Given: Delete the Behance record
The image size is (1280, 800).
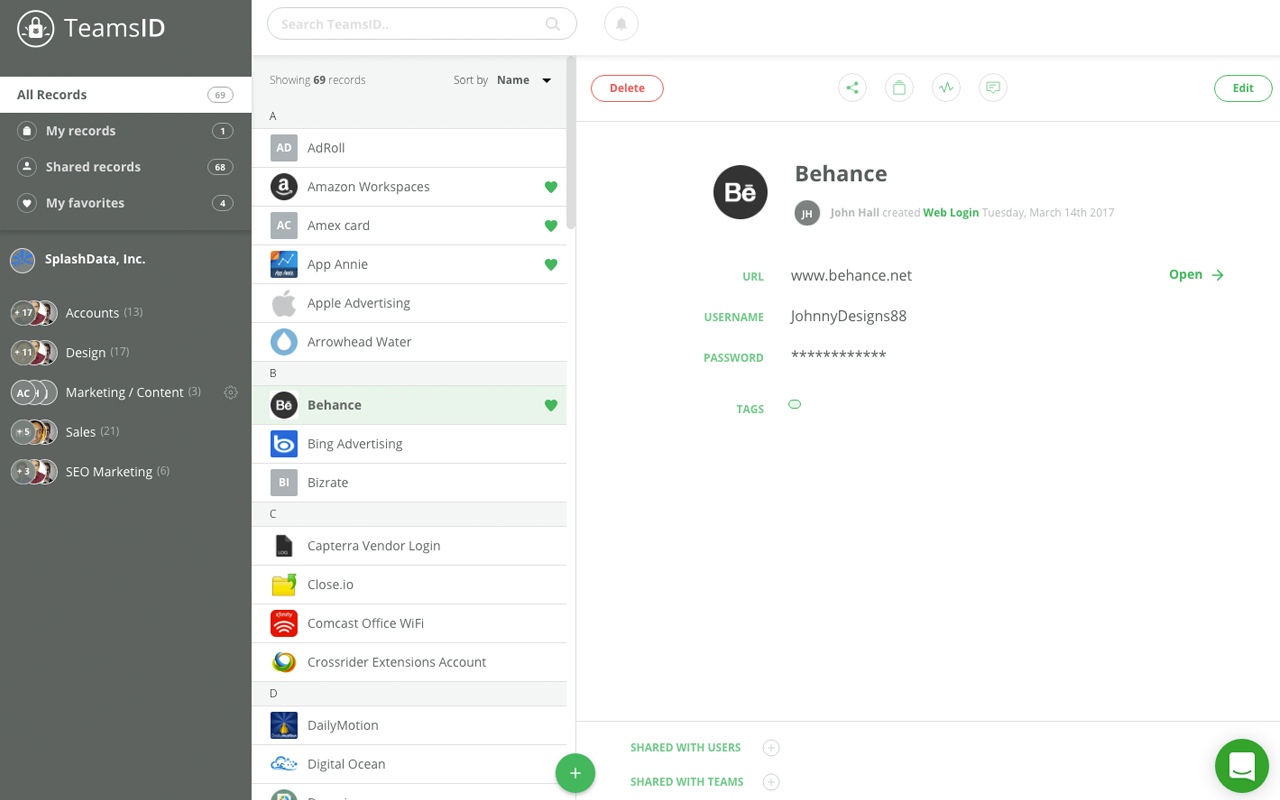Looking at the screenshot, I should [627, 88].
